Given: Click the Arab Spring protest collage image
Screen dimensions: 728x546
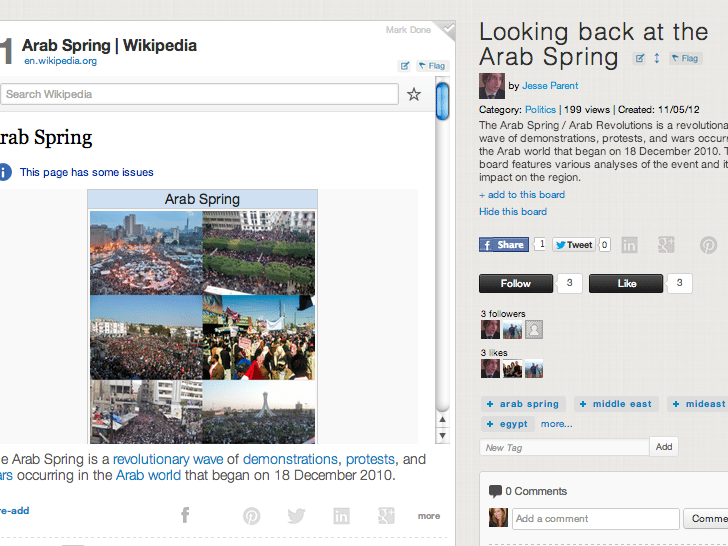Looking at the screenshot, I should [202, 327].
